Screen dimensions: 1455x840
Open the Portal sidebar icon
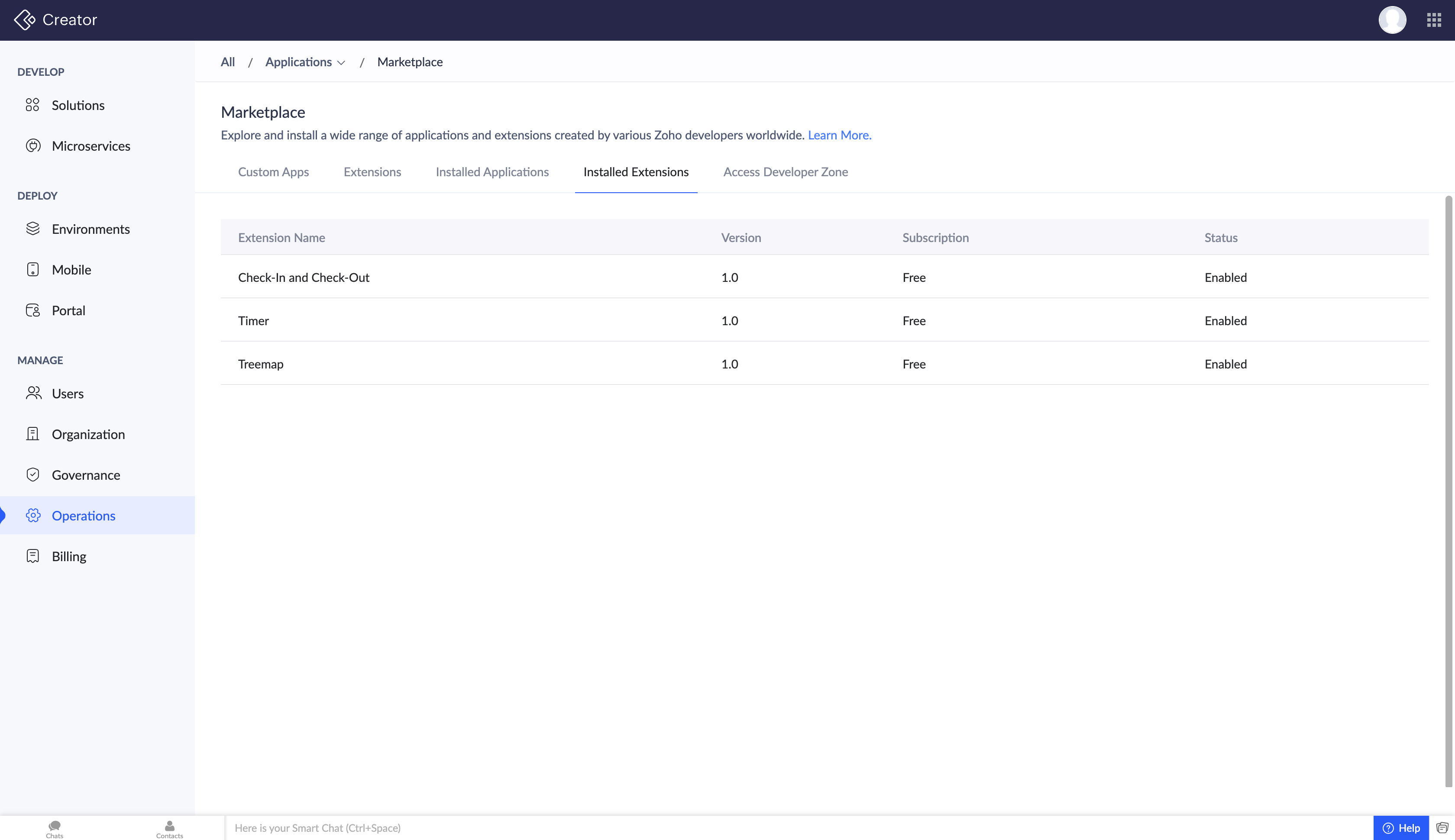click(33, 310)
